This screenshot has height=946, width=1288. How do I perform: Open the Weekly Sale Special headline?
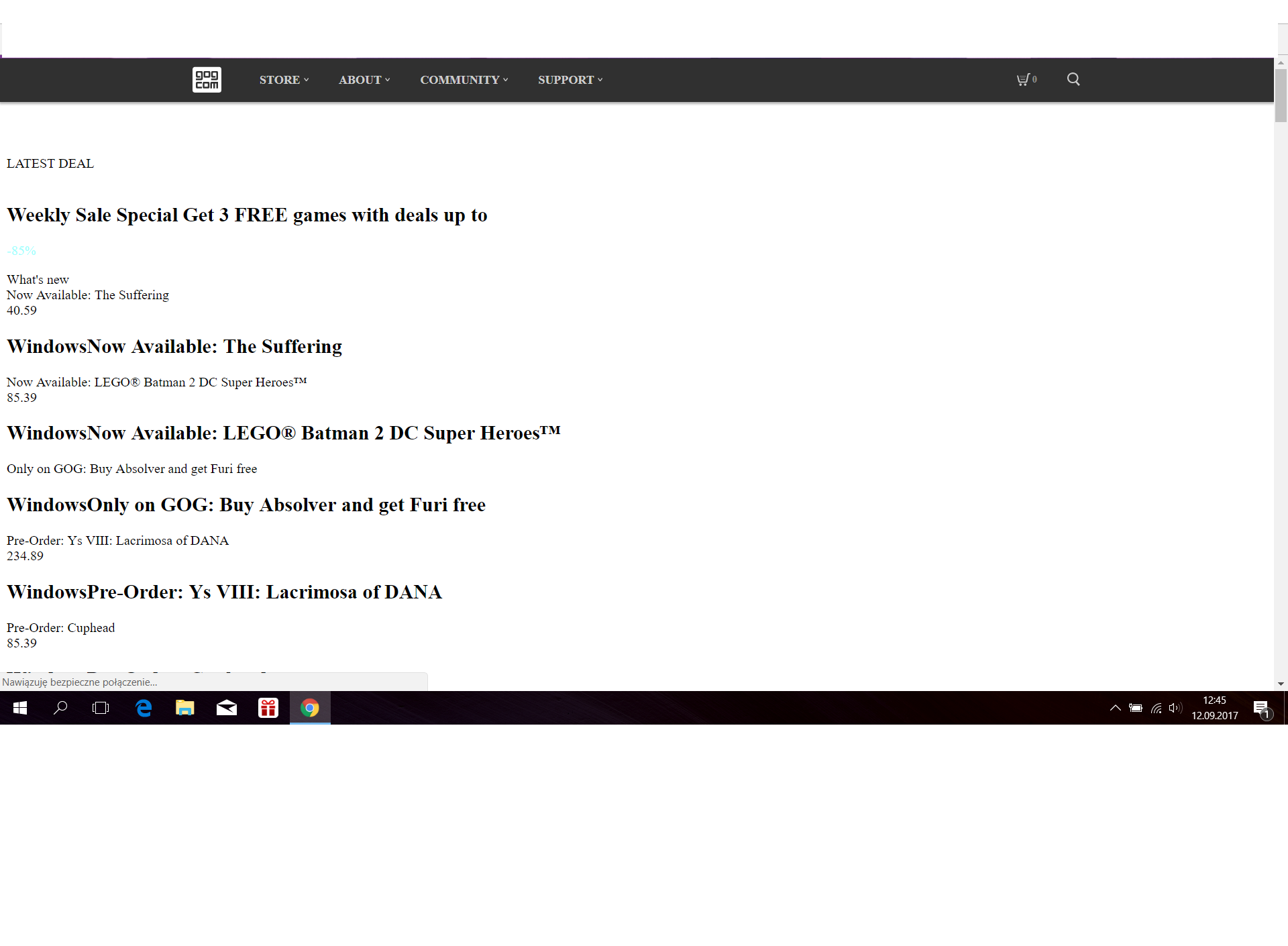[x=247, y=215]
